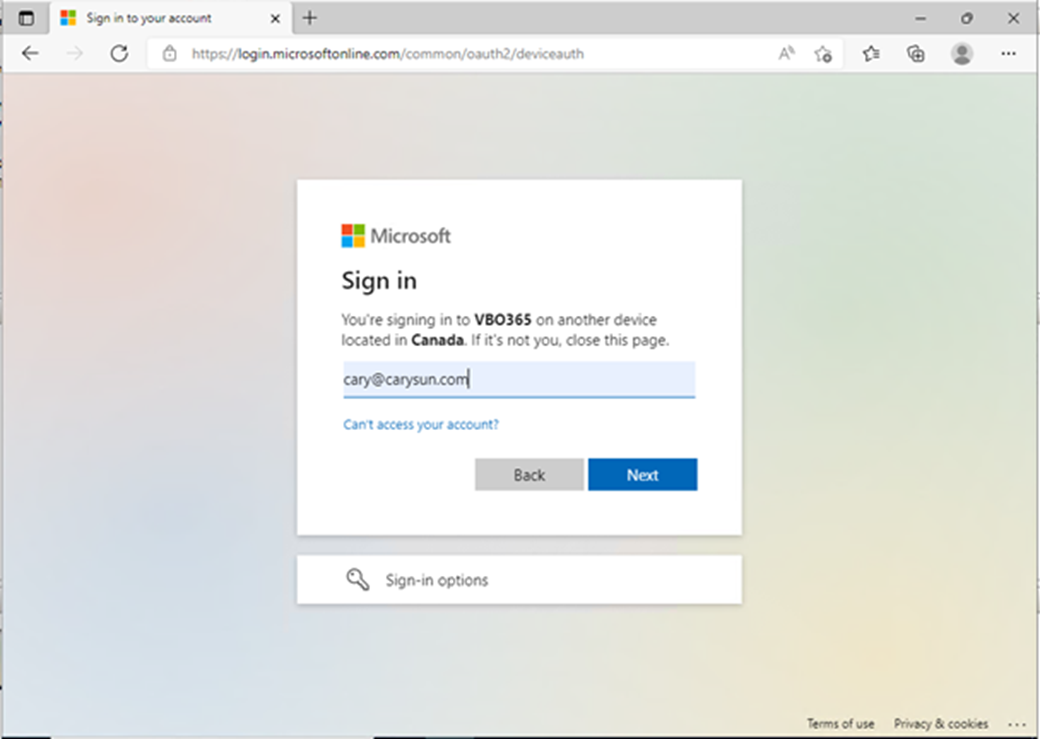This screenshot has height=739, width=1040.
Task: Click the Sign in heading
Action: pos(379,281)
